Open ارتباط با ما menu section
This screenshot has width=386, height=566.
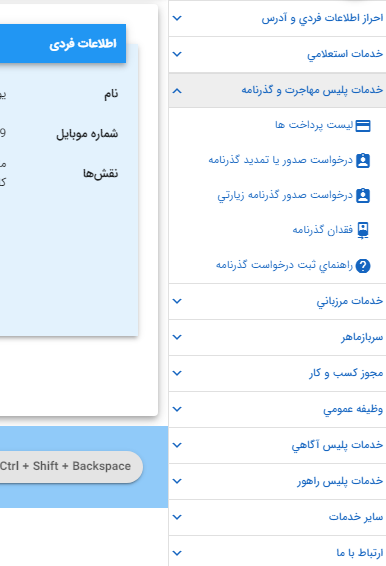pyautogui.click(x=277, y=552)
